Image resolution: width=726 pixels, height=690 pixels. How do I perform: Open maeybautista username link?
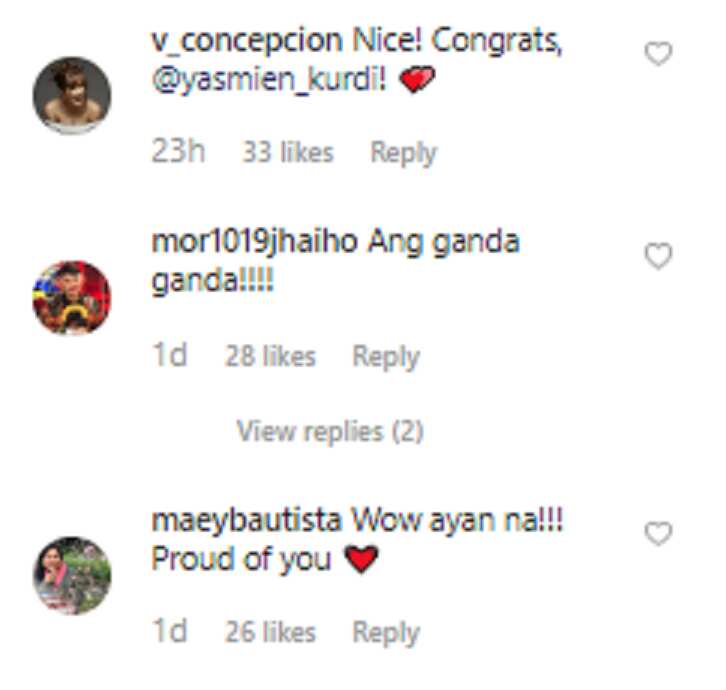[x=246, y=520]
